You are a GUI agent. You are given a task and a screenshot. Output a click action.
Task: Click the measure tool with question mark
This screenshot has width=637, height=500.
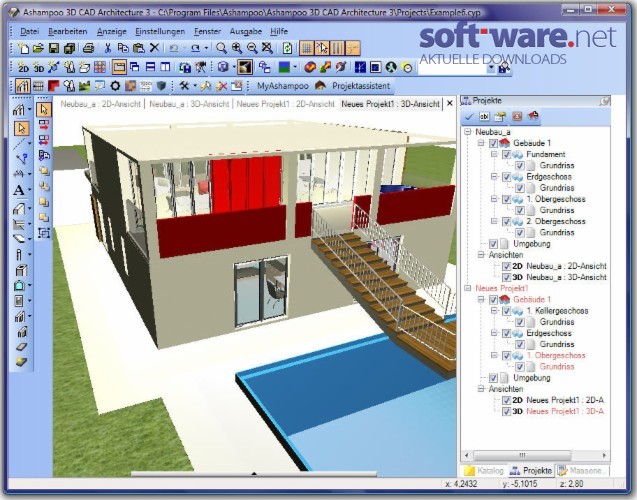tap(21, 159)
